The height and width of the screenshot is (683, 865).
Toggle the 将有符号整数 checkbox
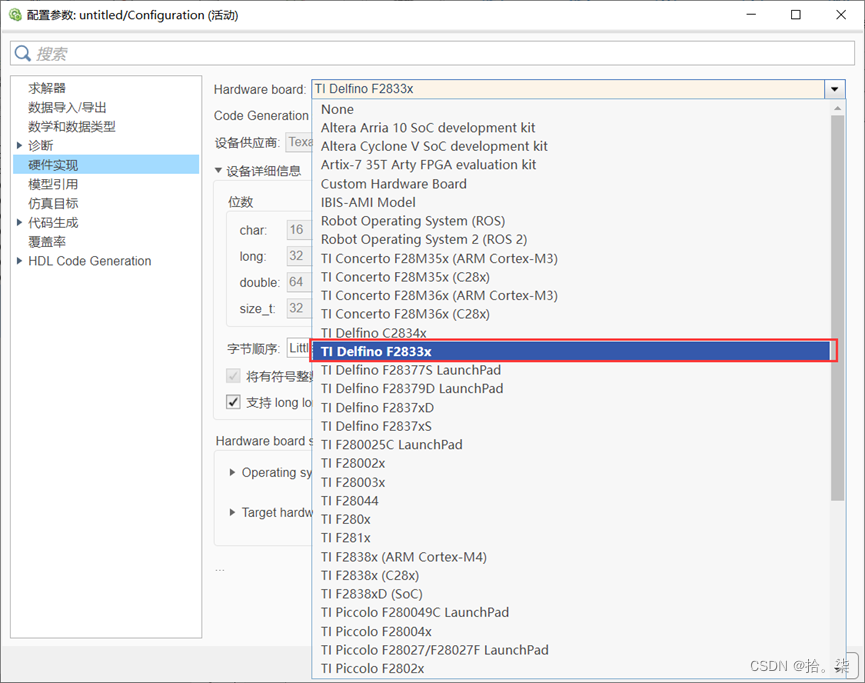(233, 376)
